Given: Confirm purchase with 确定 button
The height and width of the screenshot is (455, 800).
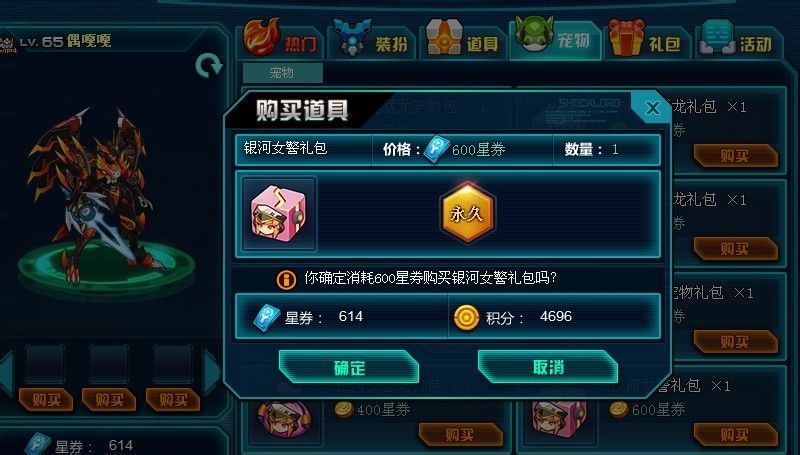Looking at the screenshot, I should [349, 367].
